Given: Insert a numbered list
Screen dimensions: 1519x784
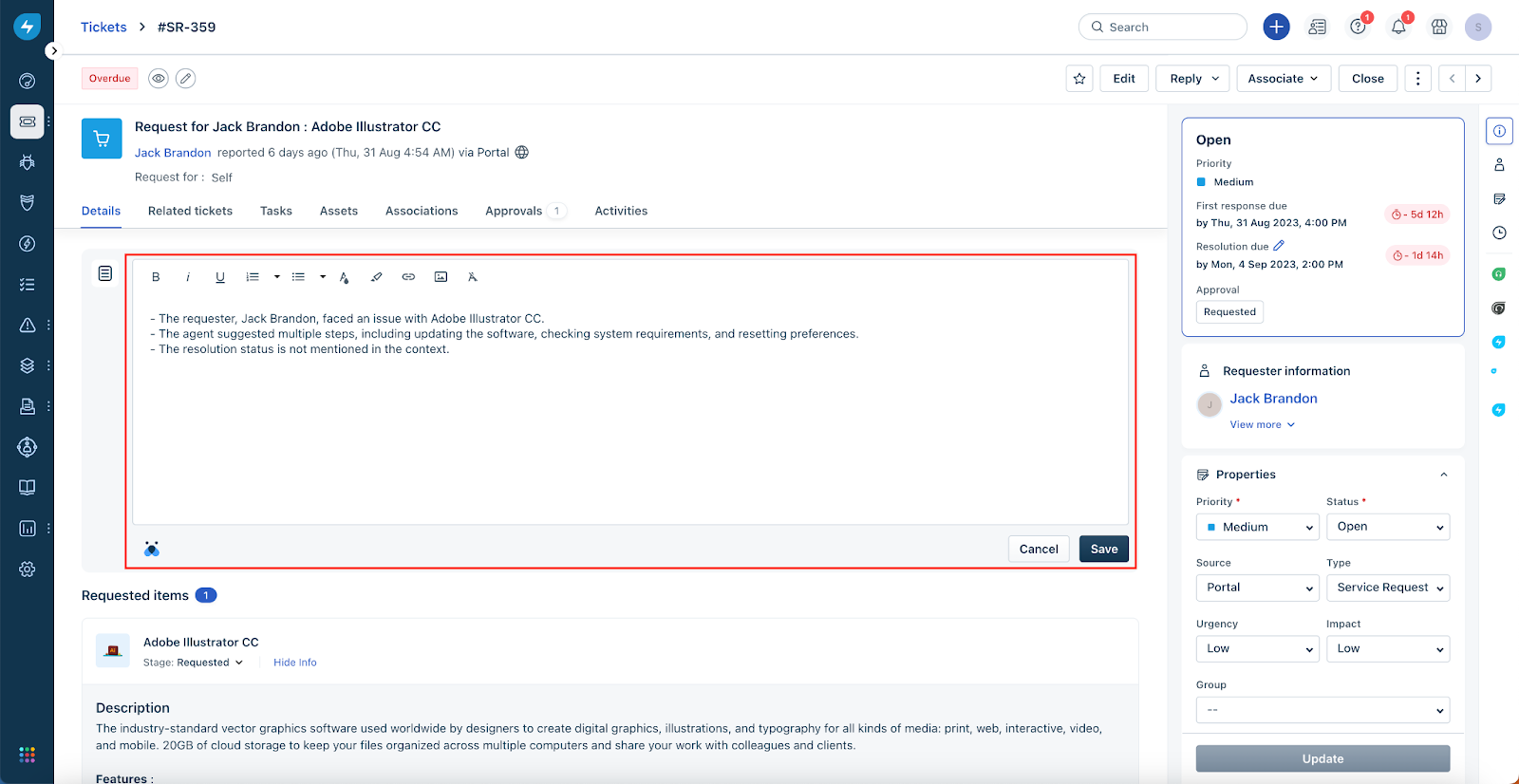Looking at the screenshot, I should 253,277.
